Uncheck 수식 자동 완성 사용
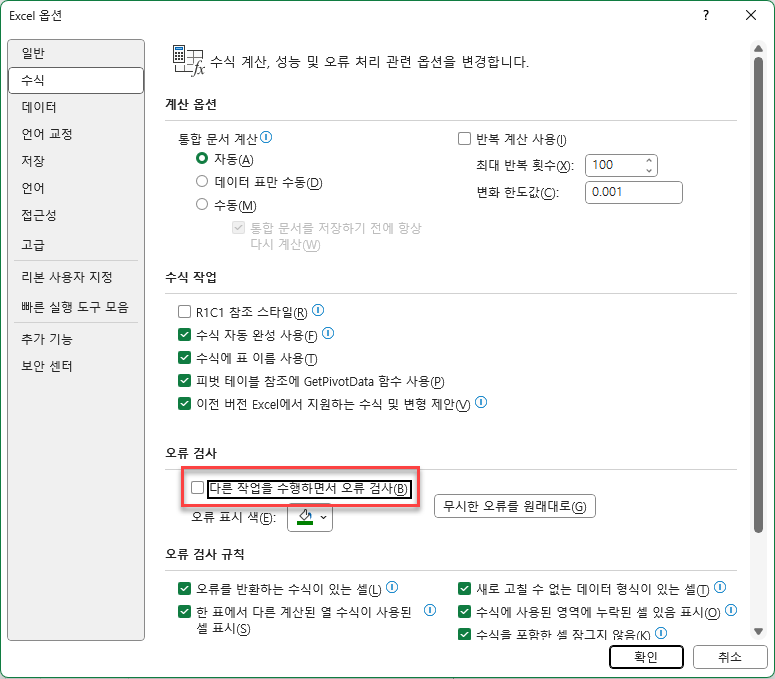The width and height of the screenshot is (775, 679). [x=184, y=335]
